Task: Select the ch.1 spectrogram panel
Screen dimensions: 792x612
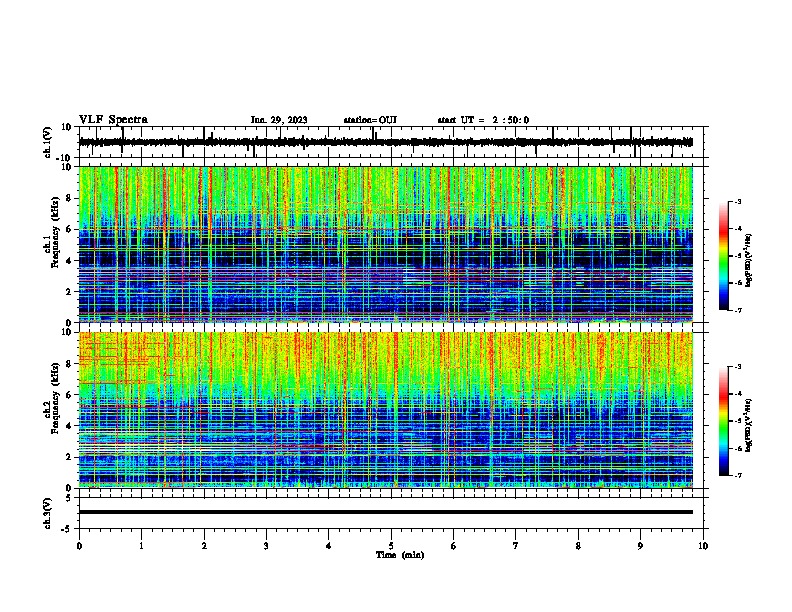Action: tap(386, 244)
